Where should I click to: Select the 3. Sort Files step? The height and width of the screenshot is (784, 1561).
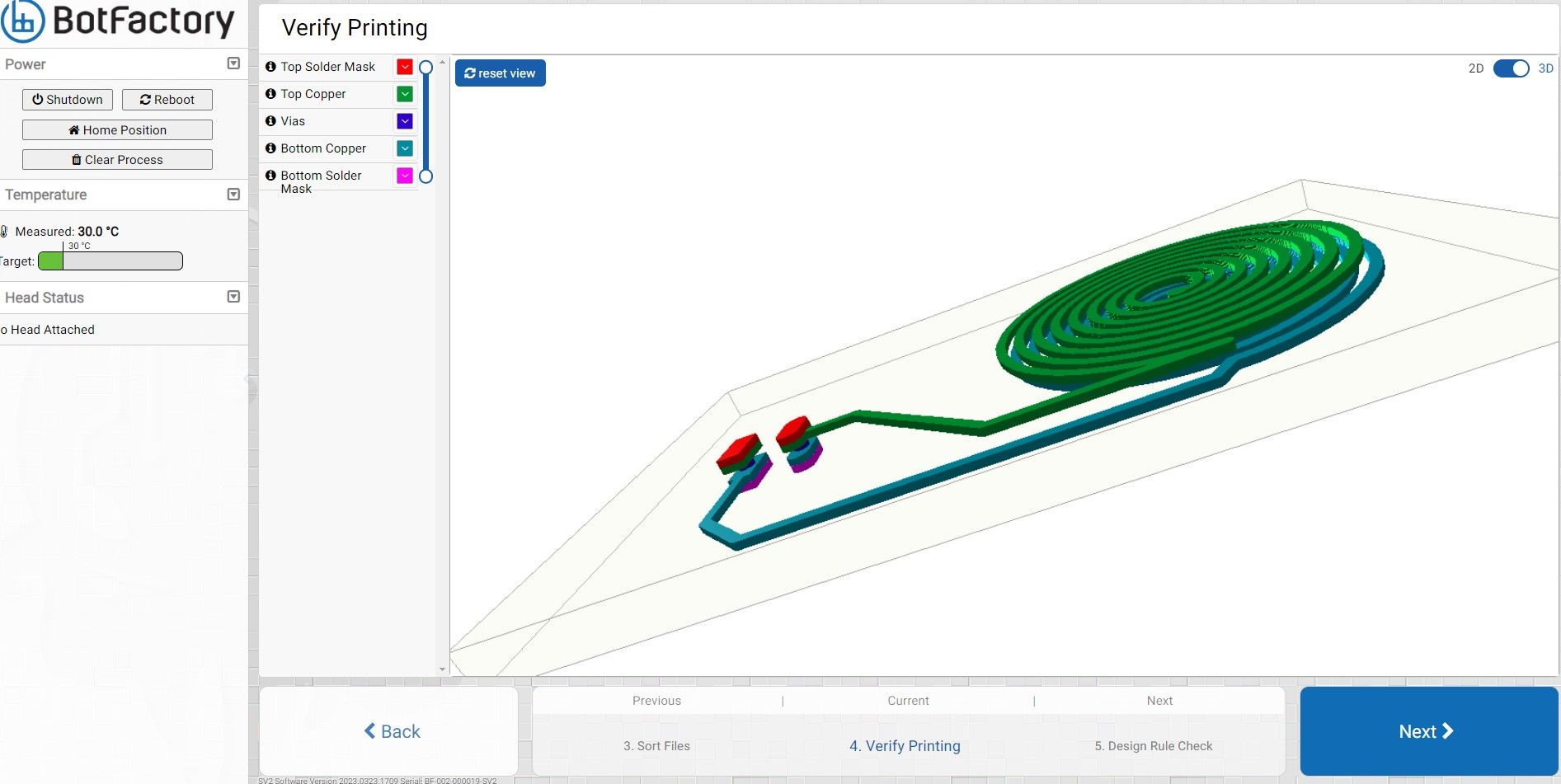click(x=656, y=745)
